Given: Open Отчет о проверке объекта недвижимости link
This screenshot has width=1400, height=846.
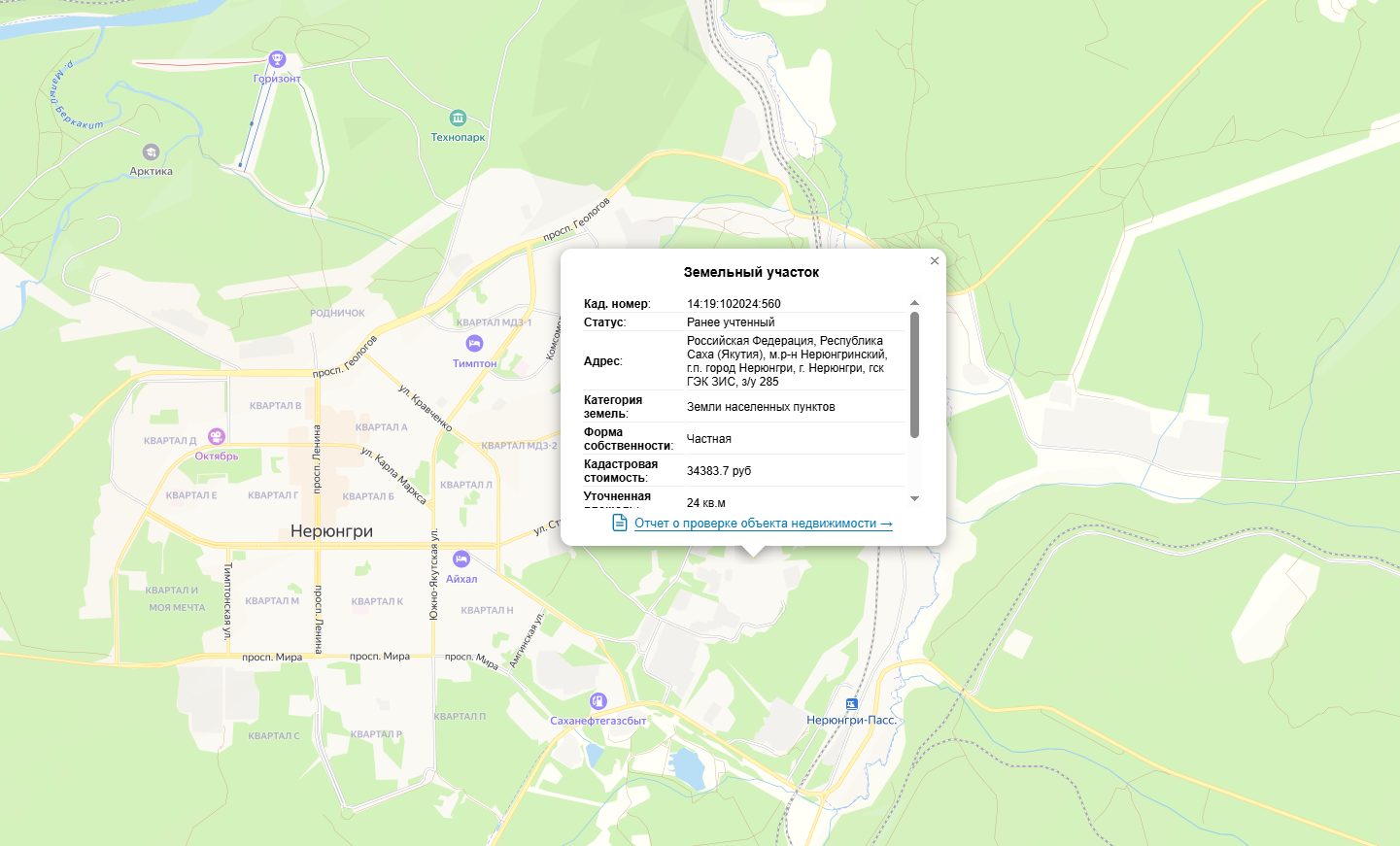Looking at the screenshot, I should (764, 524).
